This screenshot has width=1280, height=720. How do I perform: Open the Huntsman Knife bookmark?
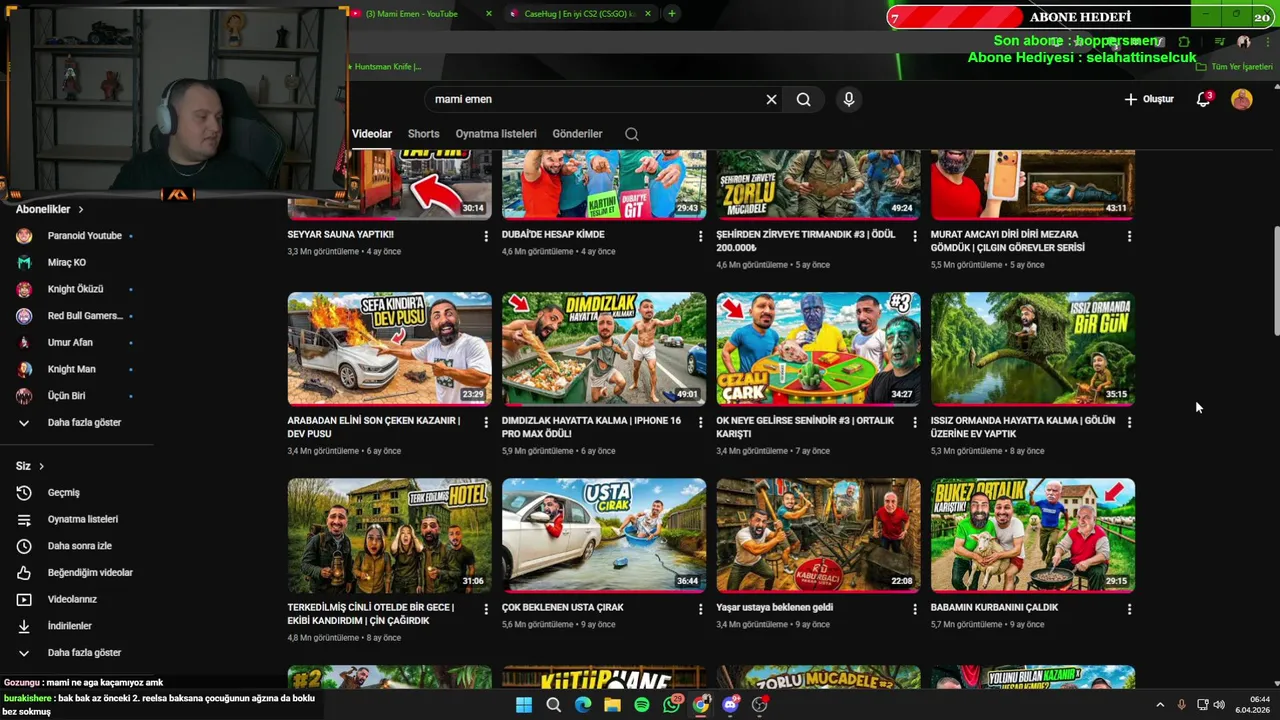click(x=386, y=67)
